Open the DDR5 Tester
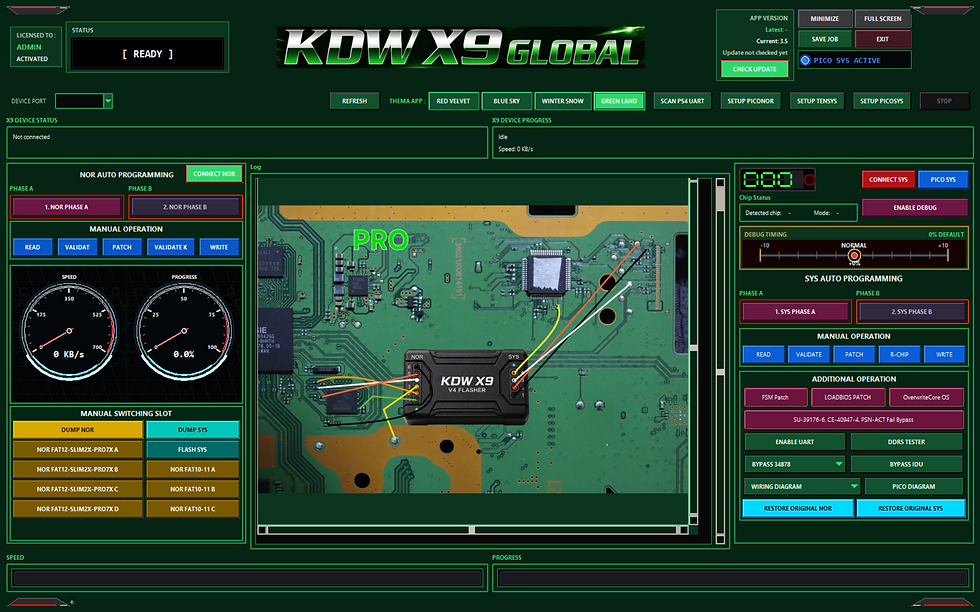The image size is (980, 612). (x=906, y=442)
